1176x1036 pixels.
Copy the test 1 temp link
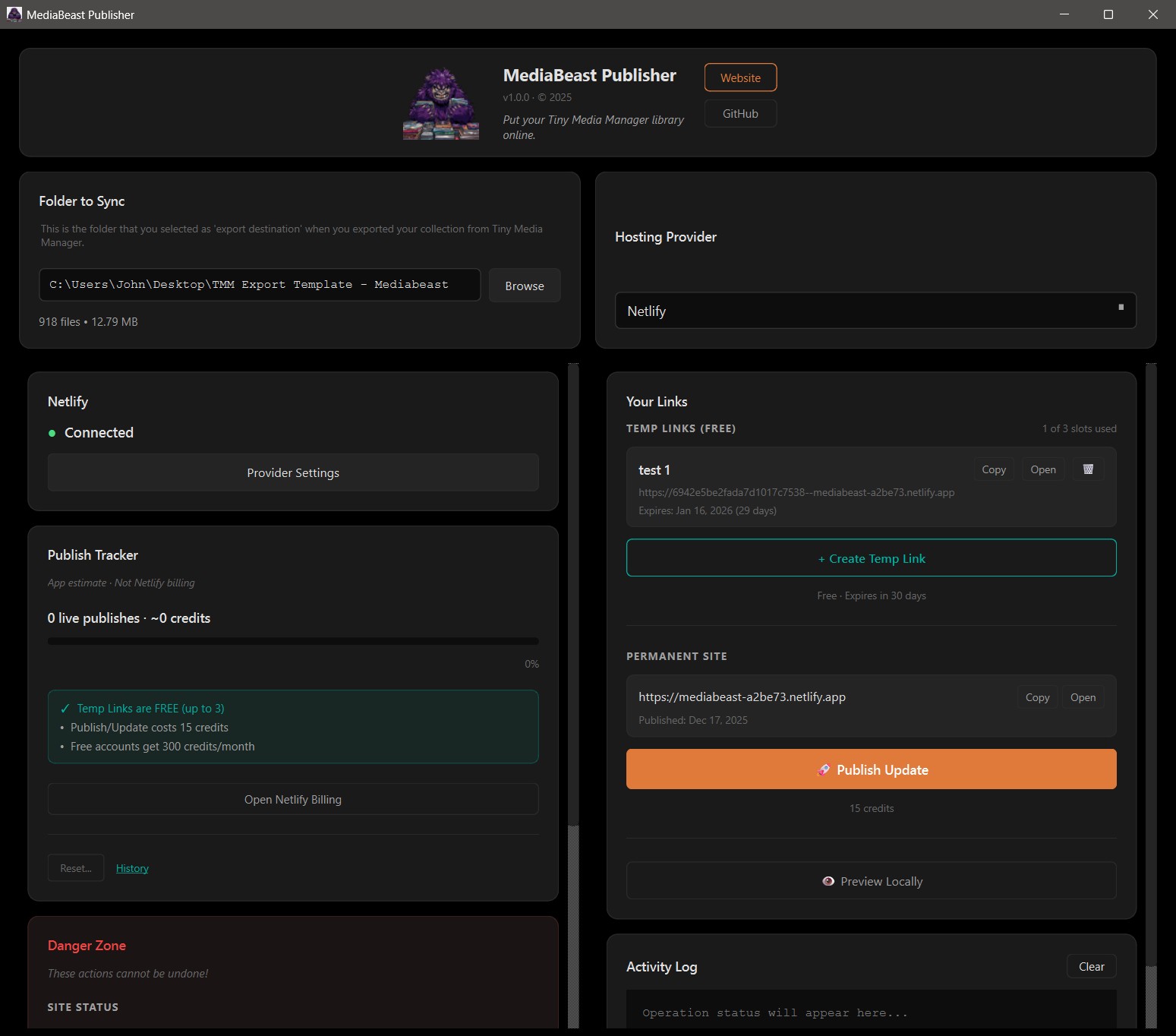click(x=993, y=469)
